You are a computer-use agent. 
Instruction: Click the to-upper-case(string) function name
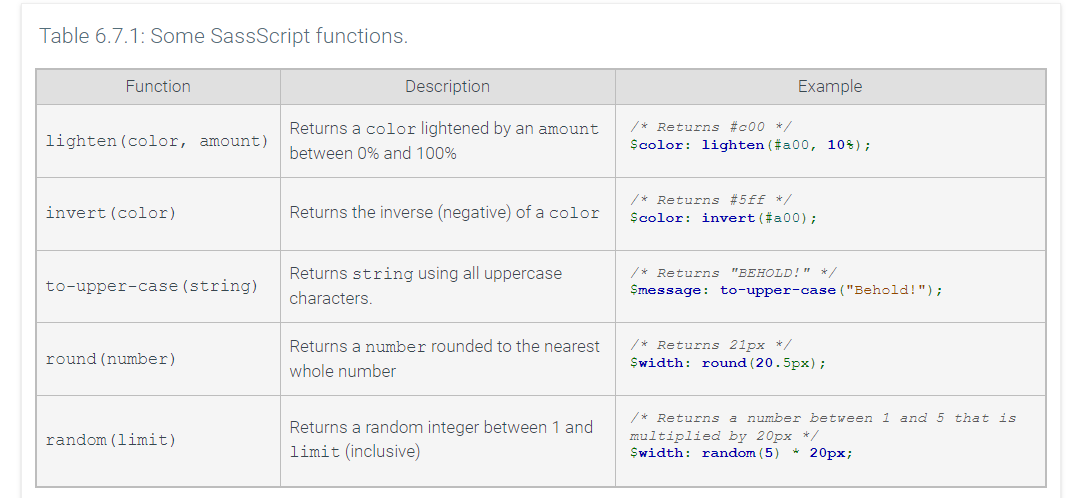151,286
